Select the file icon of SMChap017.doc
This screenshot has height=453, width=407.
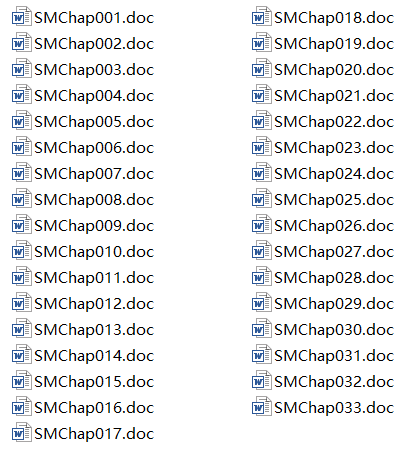pyautogui.click(x=22, y=433)
